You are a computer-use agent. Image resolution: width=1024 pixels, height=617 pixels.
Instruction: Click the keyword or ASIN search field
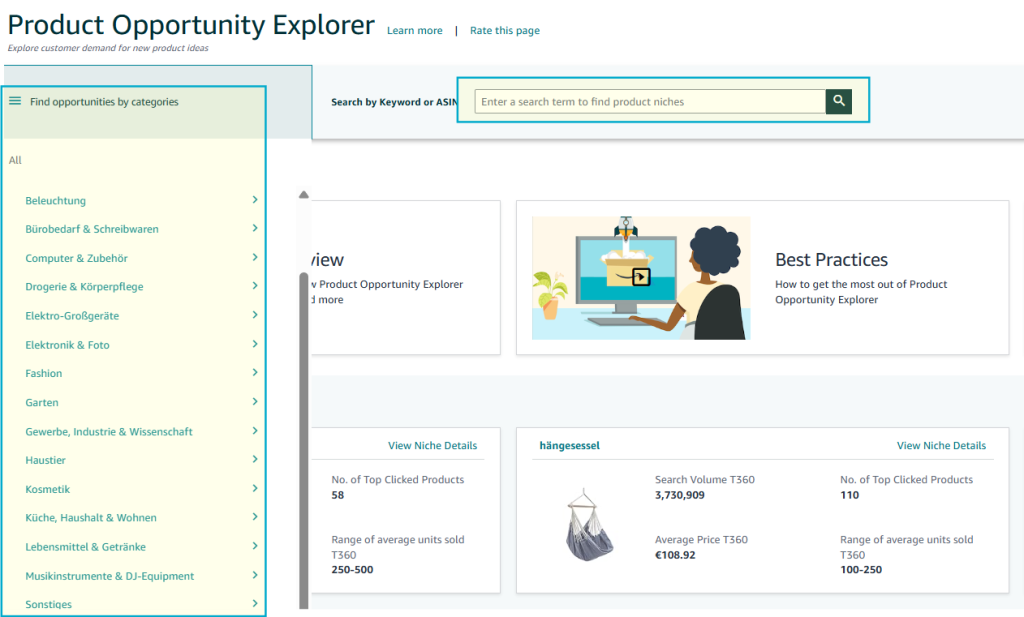point(650,101)
